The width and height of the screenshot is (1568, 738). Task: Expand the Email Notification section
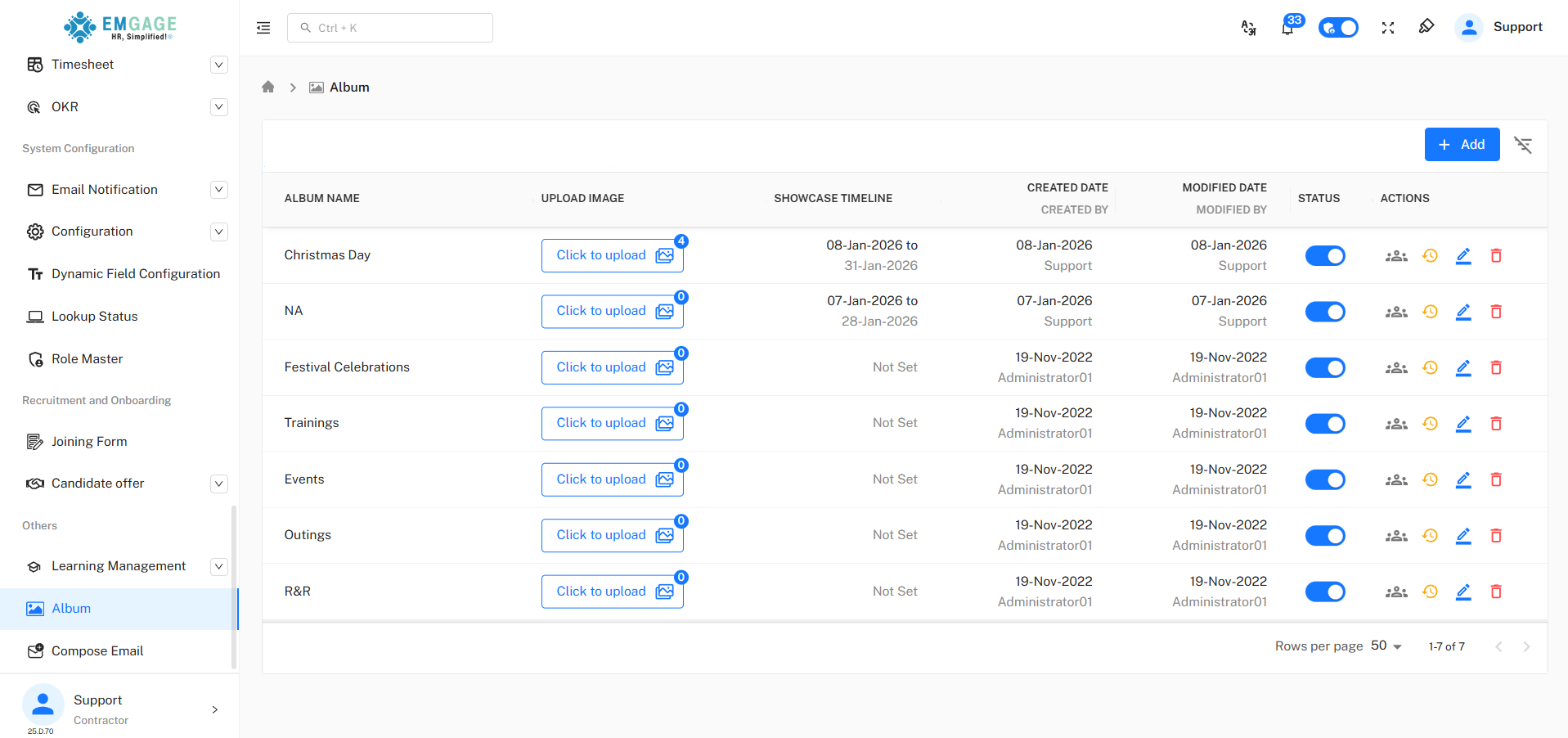click(218, 190)
